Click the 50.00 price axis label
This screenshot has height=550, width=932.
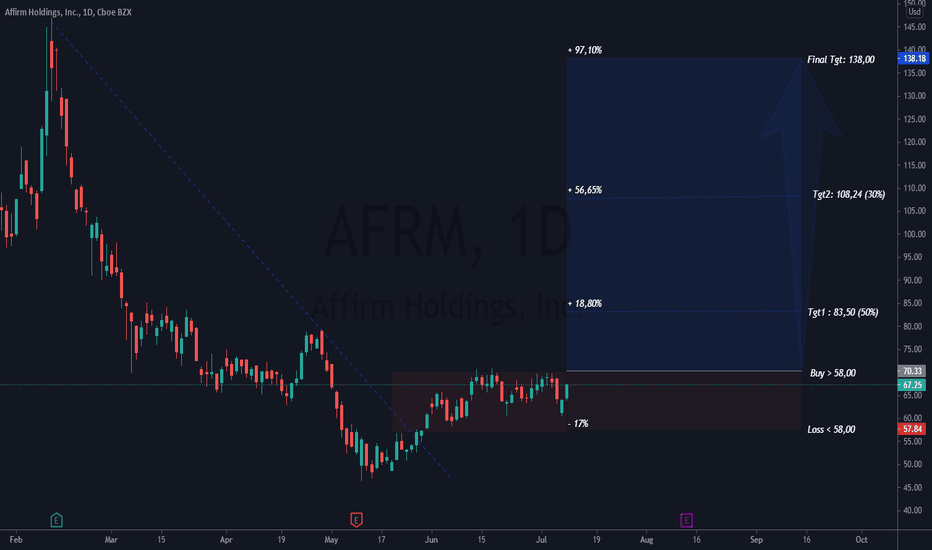[914, 464]
